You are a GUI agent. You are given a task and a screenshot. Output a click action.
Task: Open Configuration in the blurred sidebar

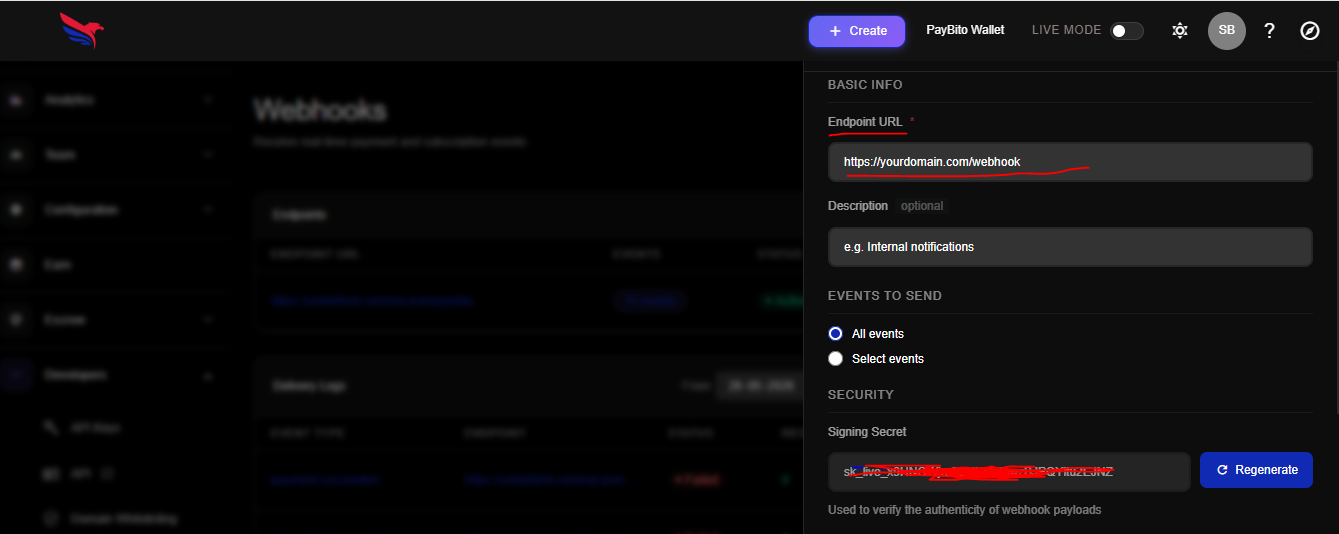coord(81,210)
